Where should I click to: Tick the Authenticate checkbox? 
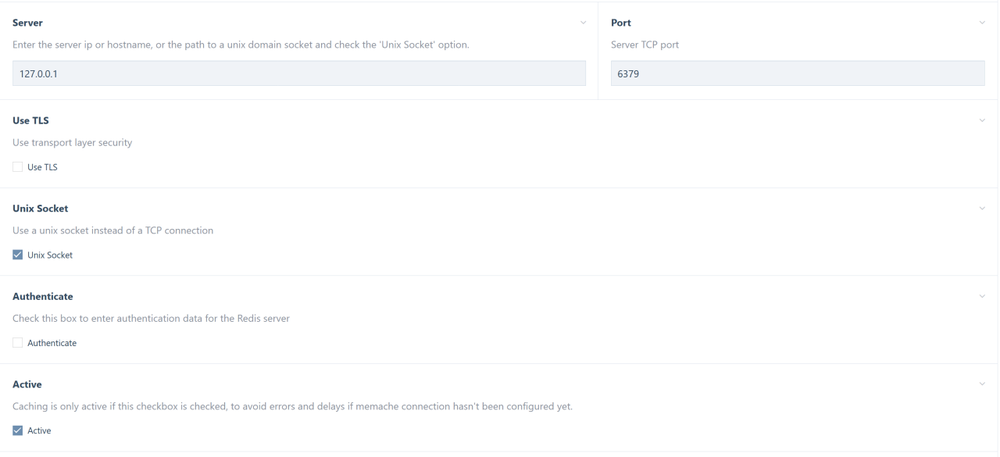tap(18, 343)
